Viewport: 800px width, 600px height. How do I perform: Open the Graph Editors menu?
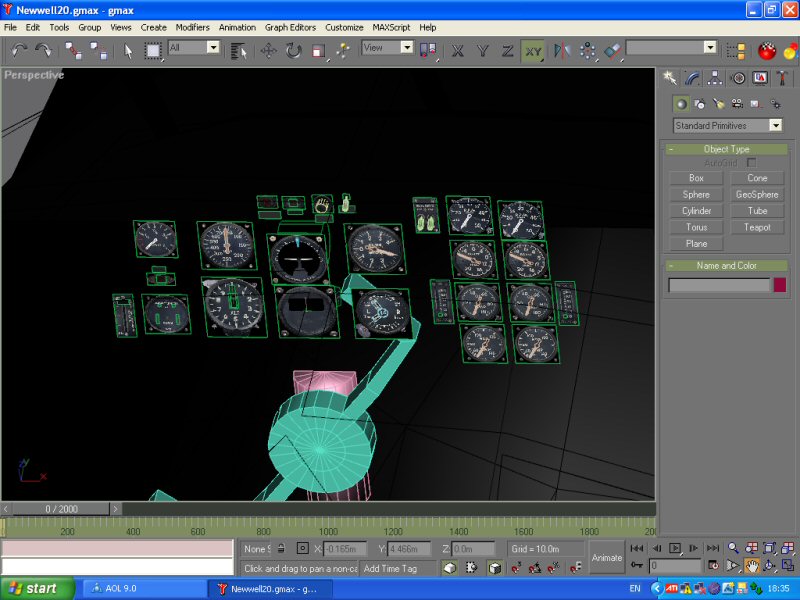point(289,27)
